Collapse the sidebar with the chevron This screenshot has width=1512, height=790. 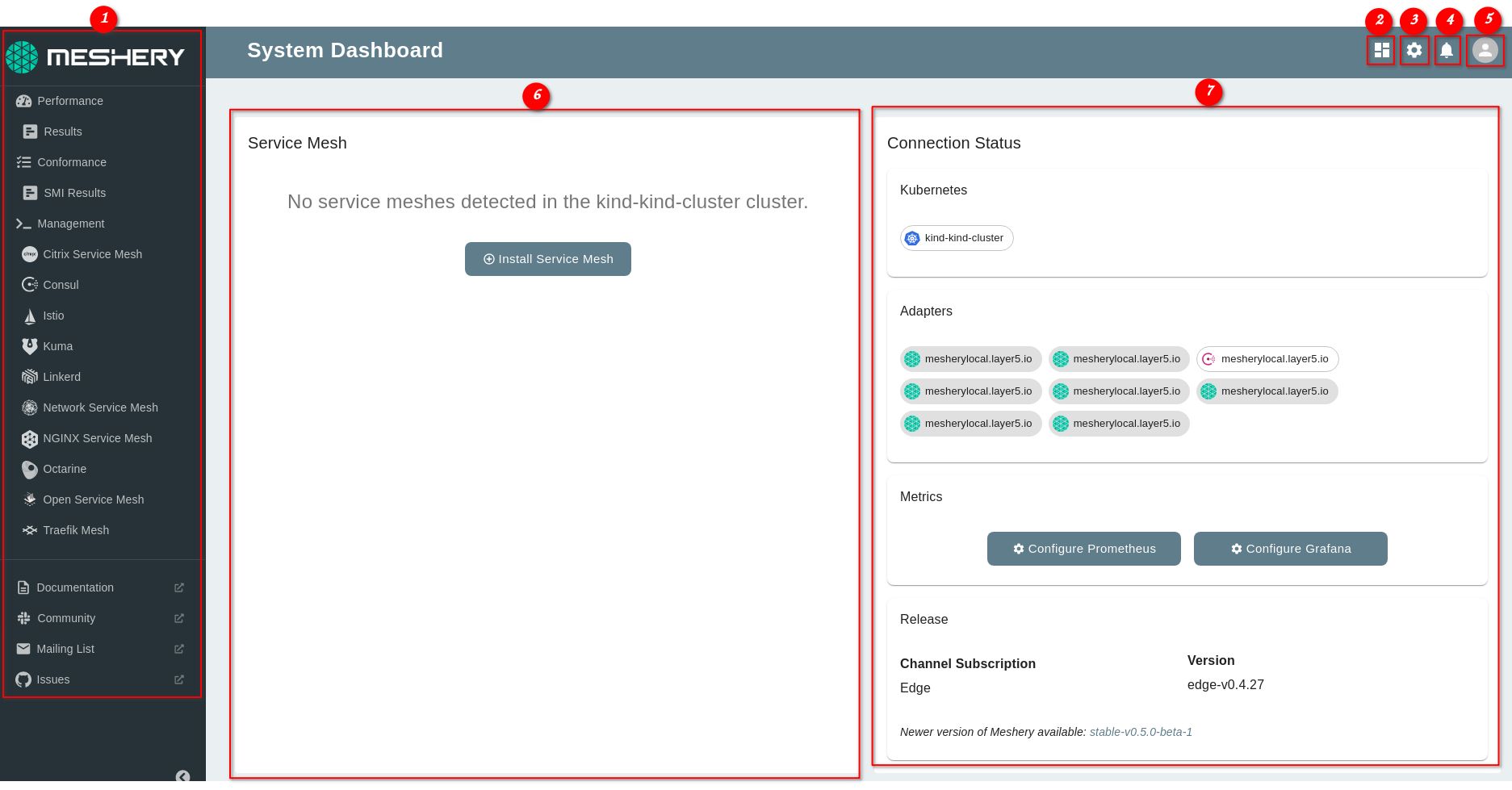pos(183,776)
